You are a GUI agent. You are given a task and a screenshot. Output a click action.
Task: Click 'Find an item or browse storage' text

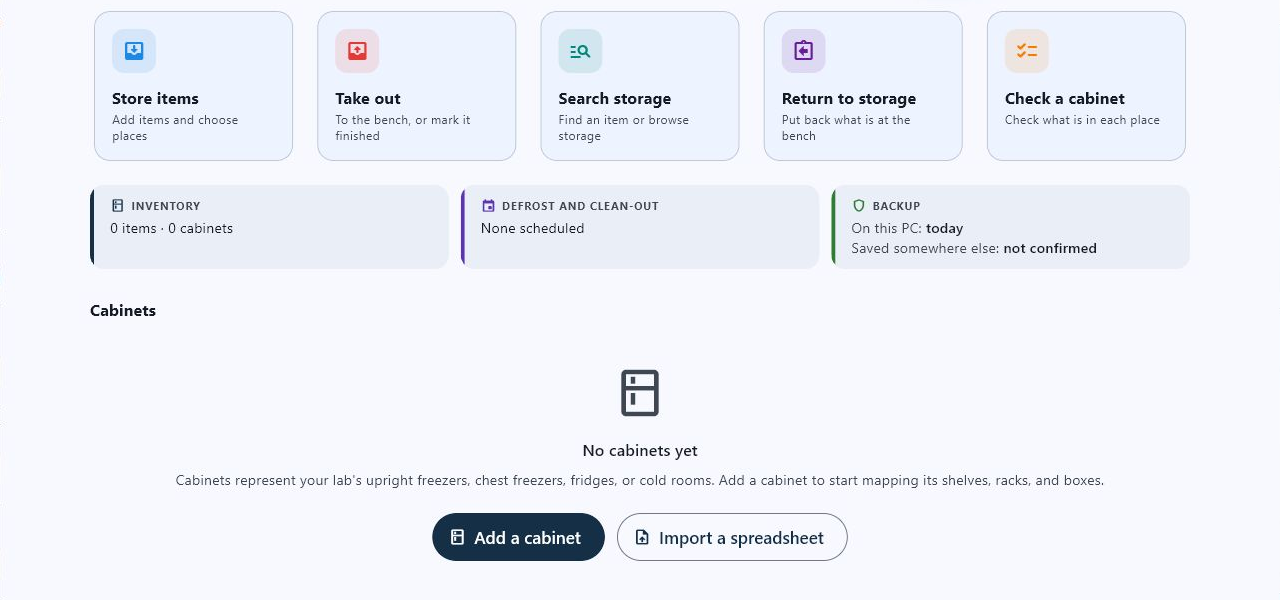tap(624, 128)
